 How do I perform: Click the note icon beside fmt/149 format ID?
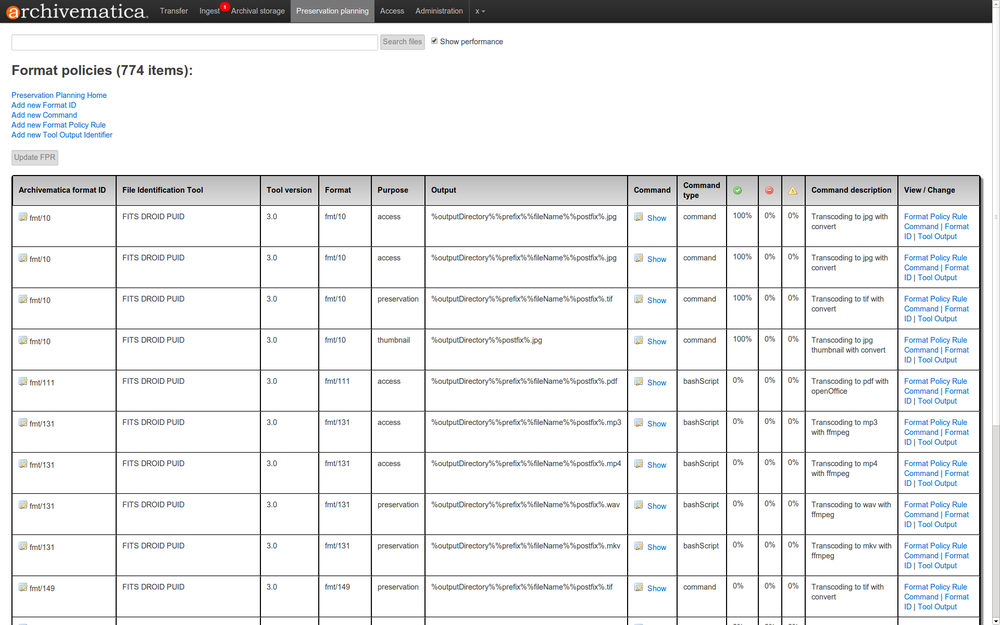(23, 587)
